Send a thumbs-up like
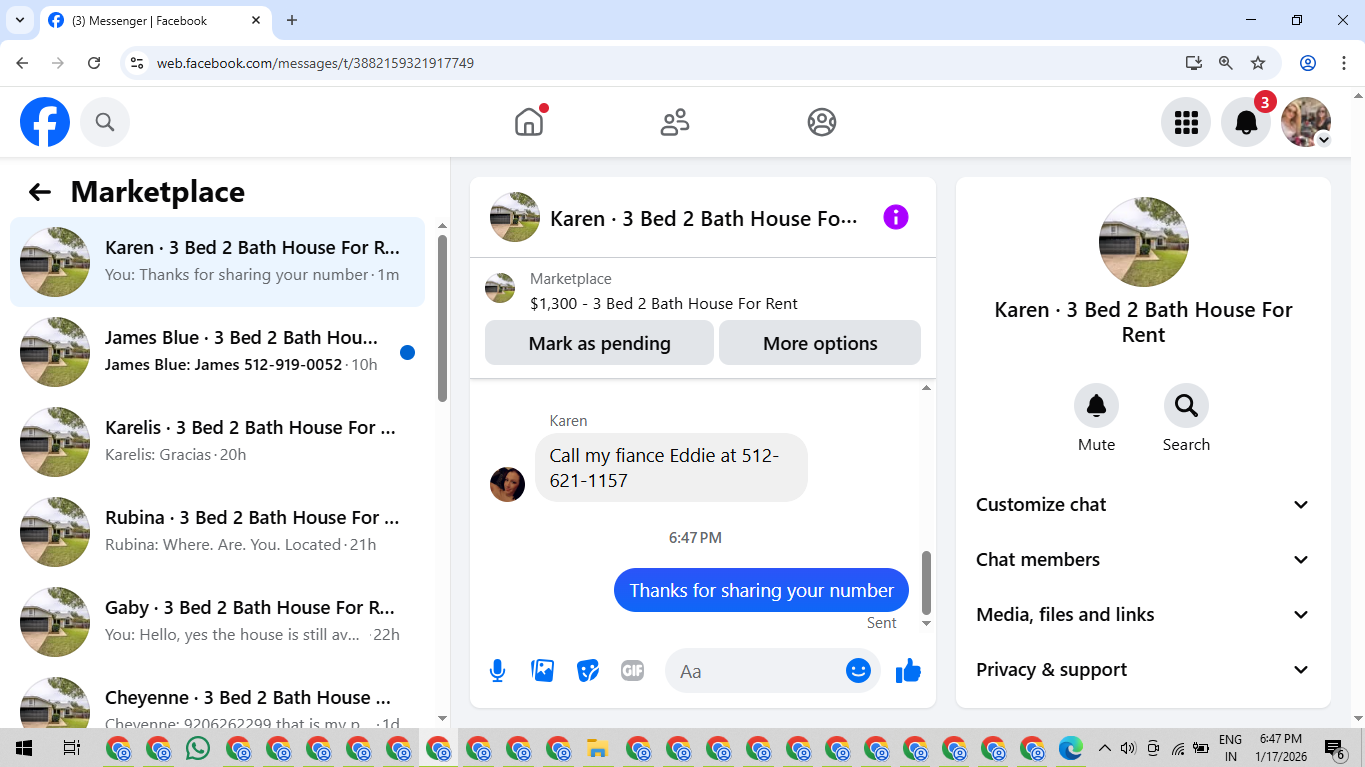The height and width of the screenshot is (767, 1365). pyautogui.click(x=908, y=671)
